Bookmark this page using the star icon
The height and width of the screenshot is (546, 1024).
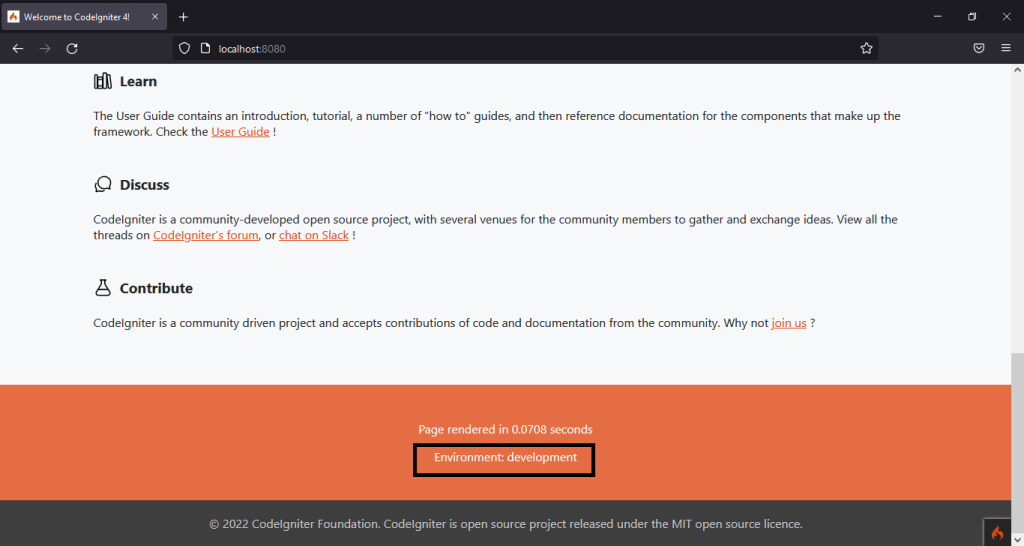866,48
